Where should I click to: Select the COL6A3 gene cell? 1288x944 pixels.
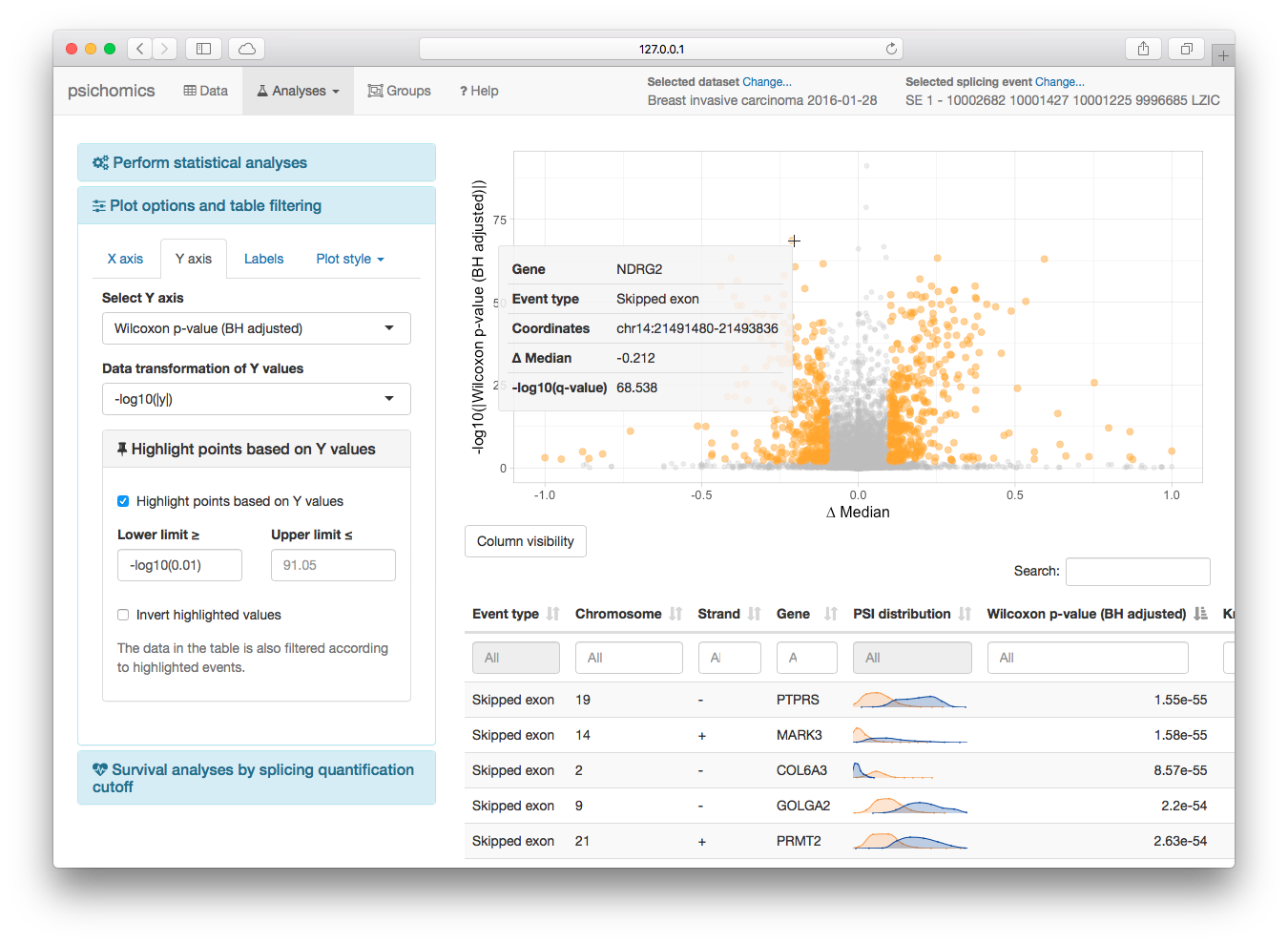pyautogui.click(x=801, y=770)
